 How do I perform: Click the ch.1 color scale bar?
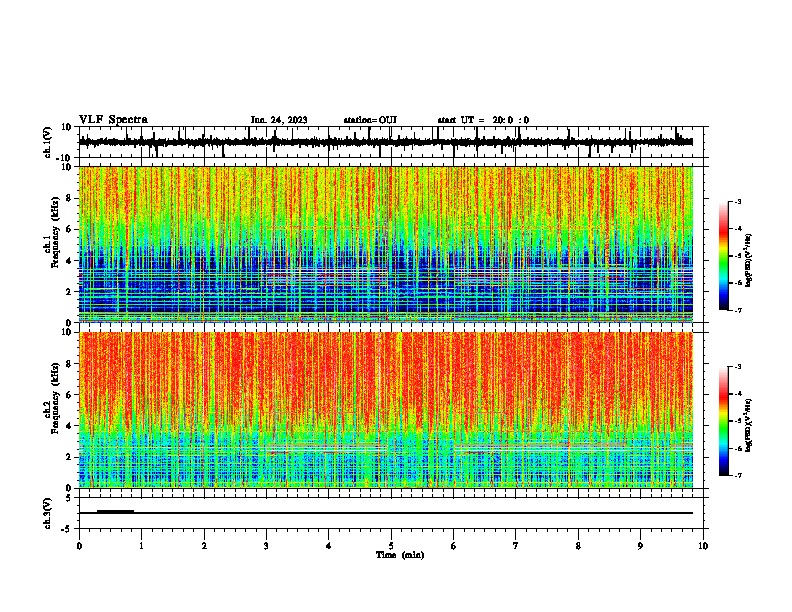pos(724,256)
